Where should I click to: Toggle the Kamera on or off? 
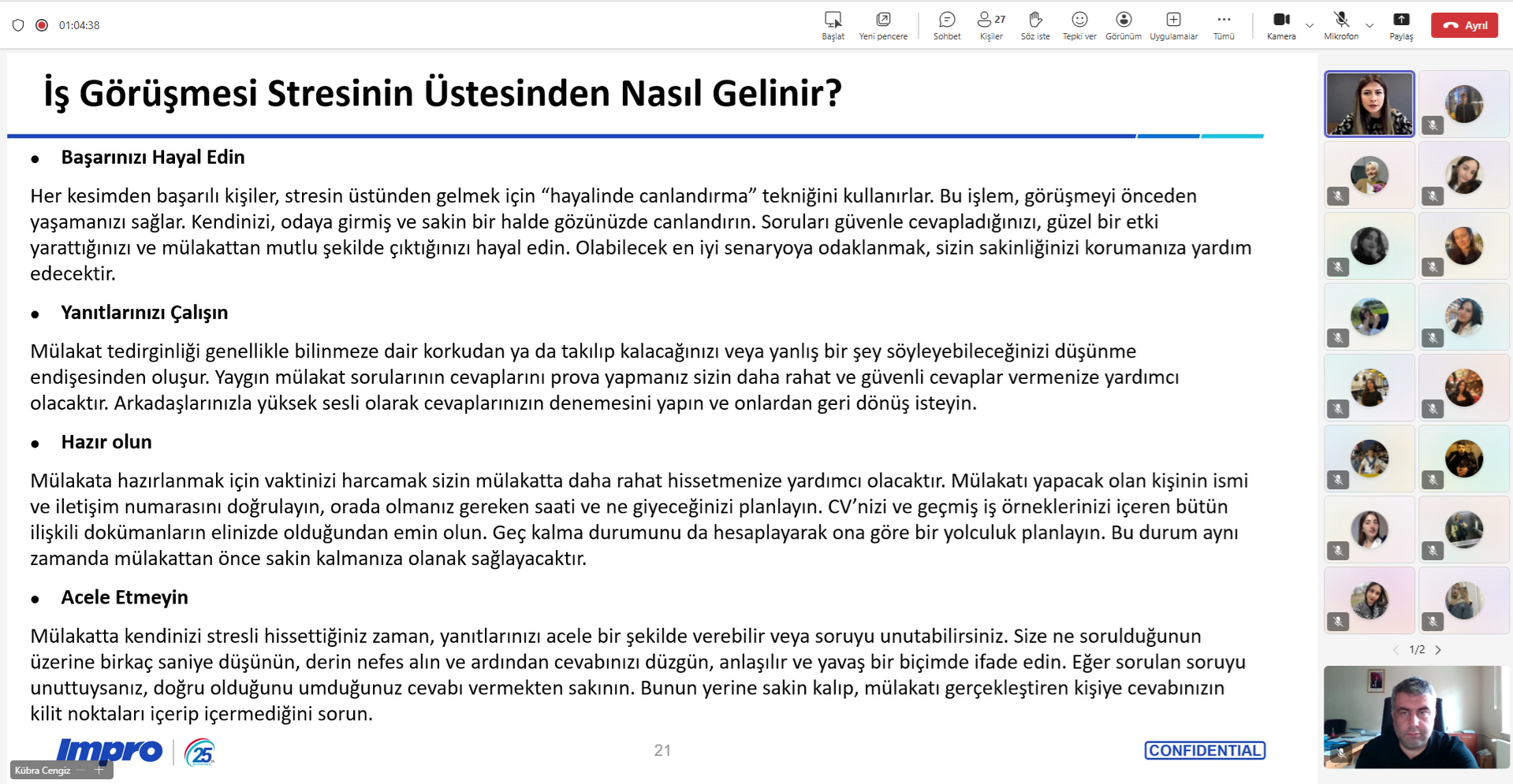click(x=1281, y=25)
